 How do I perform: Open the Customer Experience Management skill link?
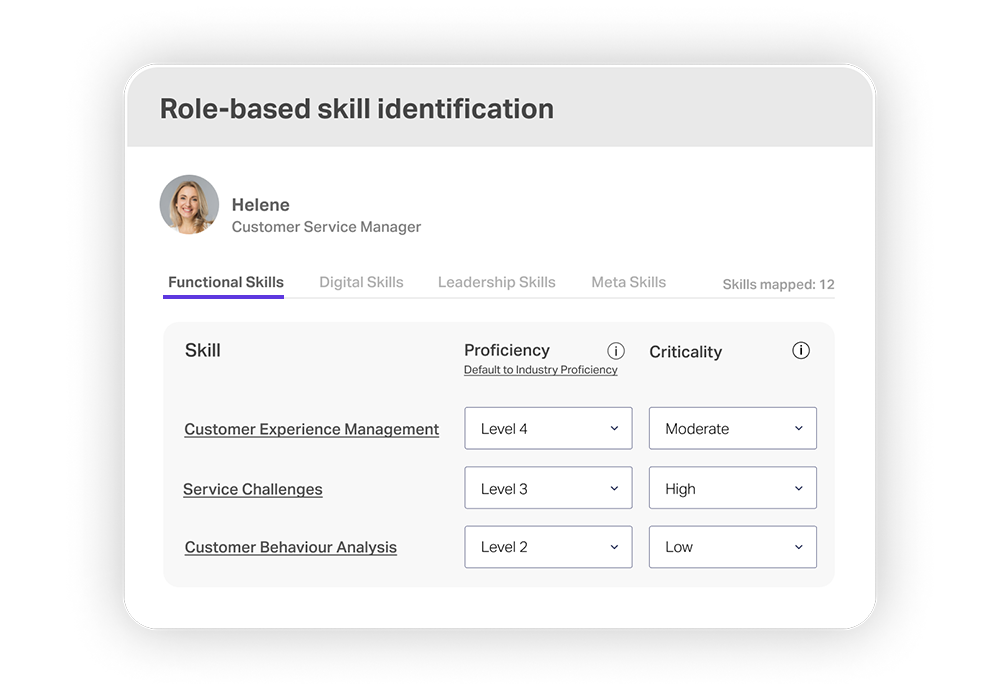311,429
